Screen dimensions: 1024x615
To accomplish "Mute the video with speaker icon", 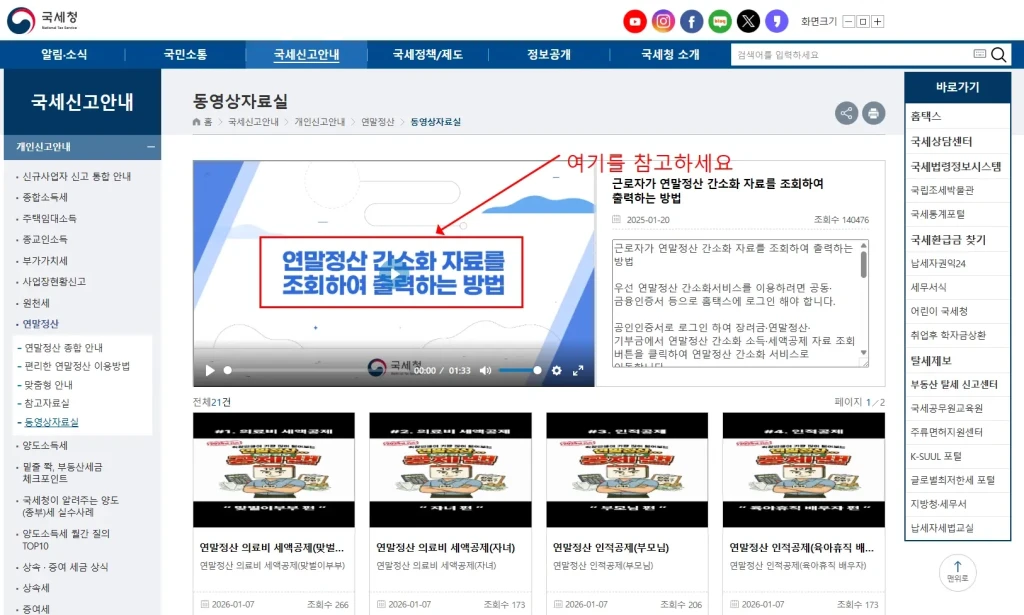I will [485, 370].
